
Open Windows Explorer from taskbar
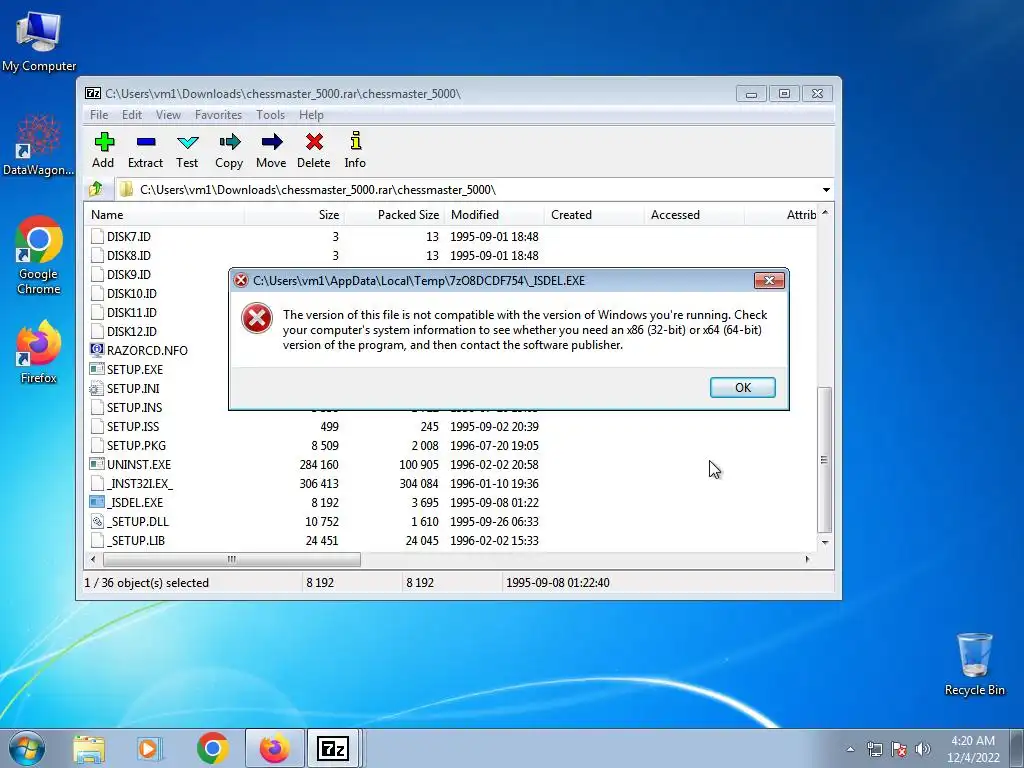tap(89, 748)
